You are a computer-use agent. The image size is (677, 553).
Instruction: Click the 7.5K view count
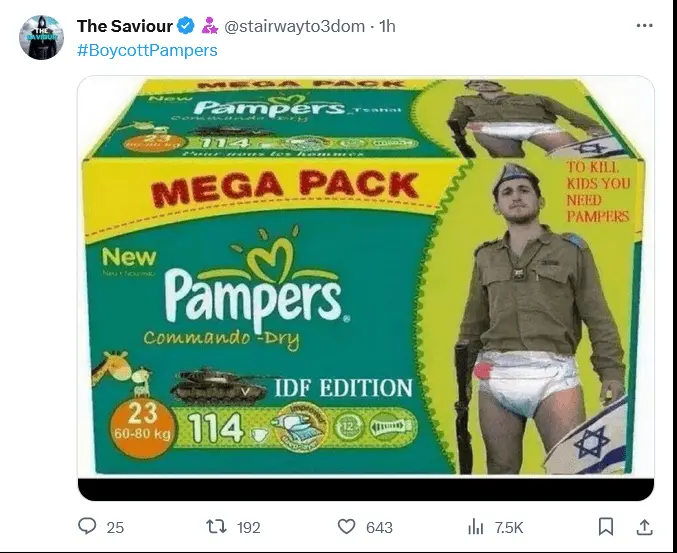point(509,527)
